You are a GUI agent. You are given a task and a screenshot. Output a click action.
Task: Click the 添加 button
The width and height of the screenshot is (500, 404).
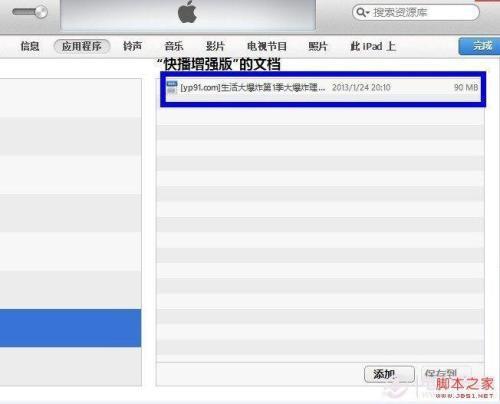tap(389, 374)
